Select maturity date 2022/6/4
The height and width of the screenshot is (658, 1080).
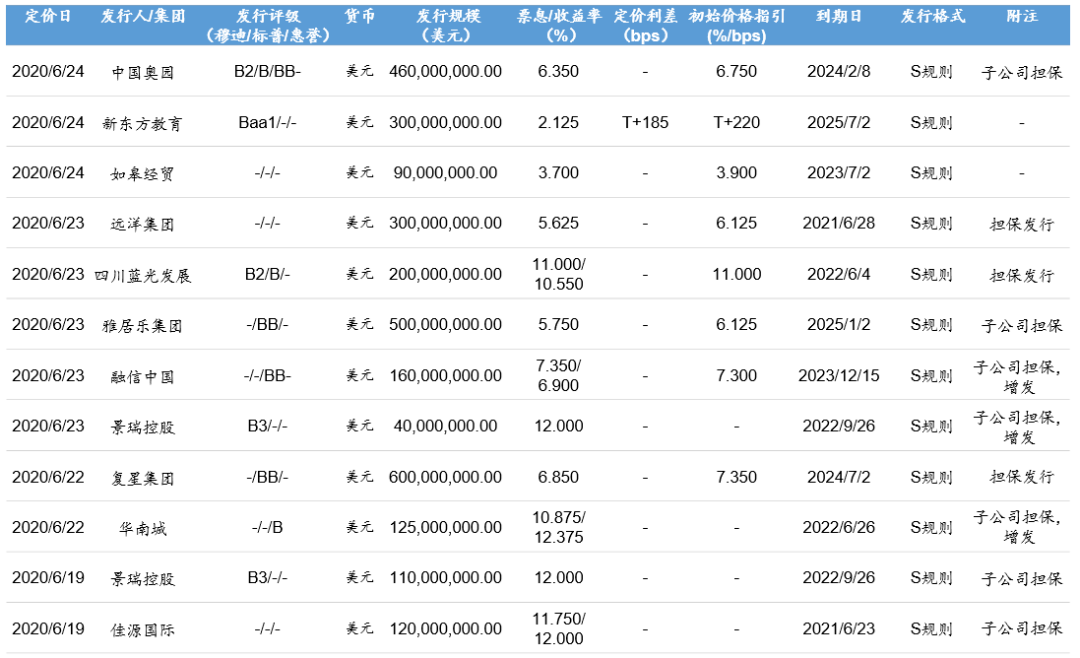[x=839, y=274]
